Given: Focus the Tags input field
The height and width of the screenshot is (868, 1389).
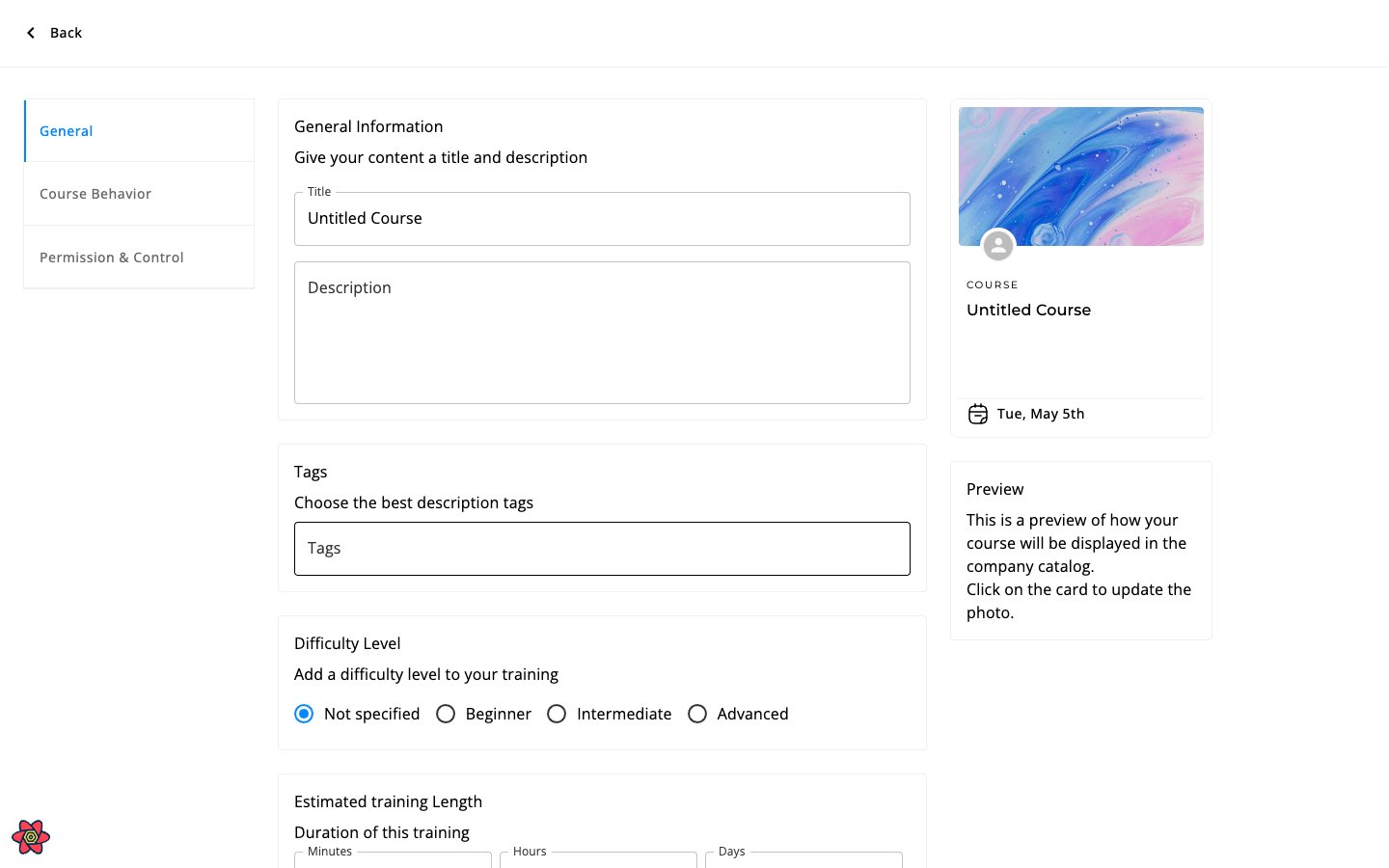Looking at the screenshot, I should click(602, 549).
